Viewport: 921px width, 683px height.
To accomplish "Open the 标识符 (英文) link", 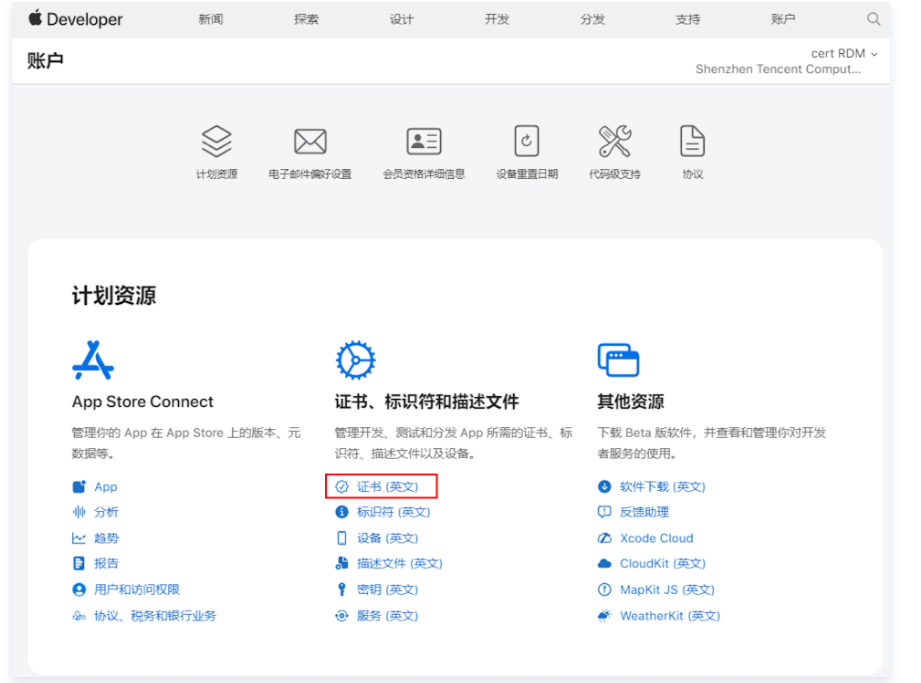I will (394, 512).
